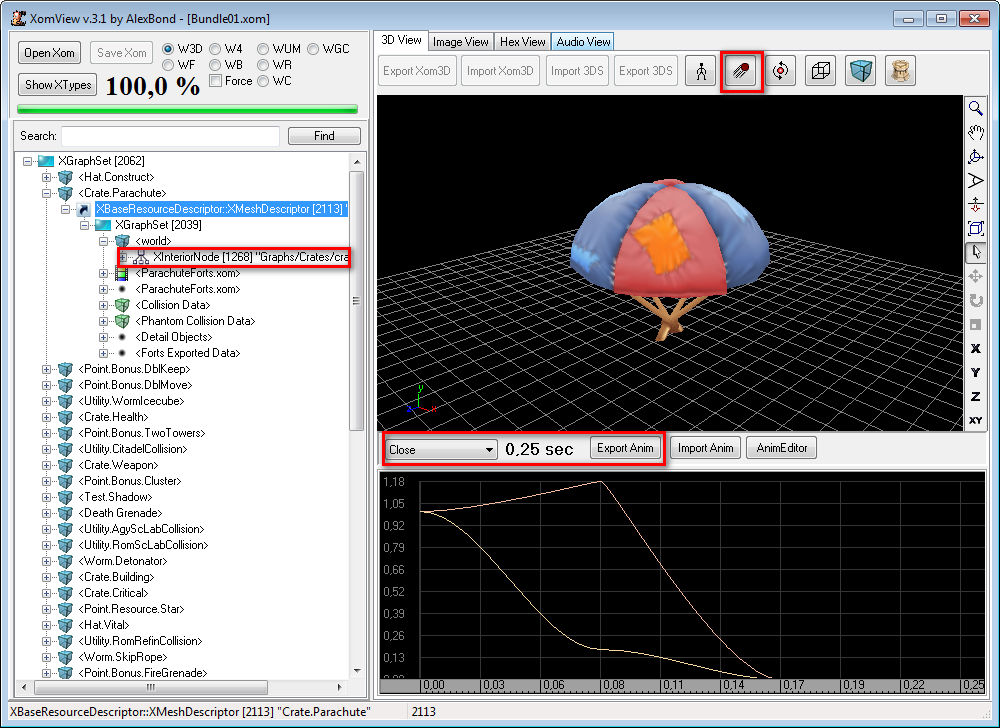This screenshot has height=728, width=1000.
Task: Click the walking figure skeleton icon
Action: (701, 72)
